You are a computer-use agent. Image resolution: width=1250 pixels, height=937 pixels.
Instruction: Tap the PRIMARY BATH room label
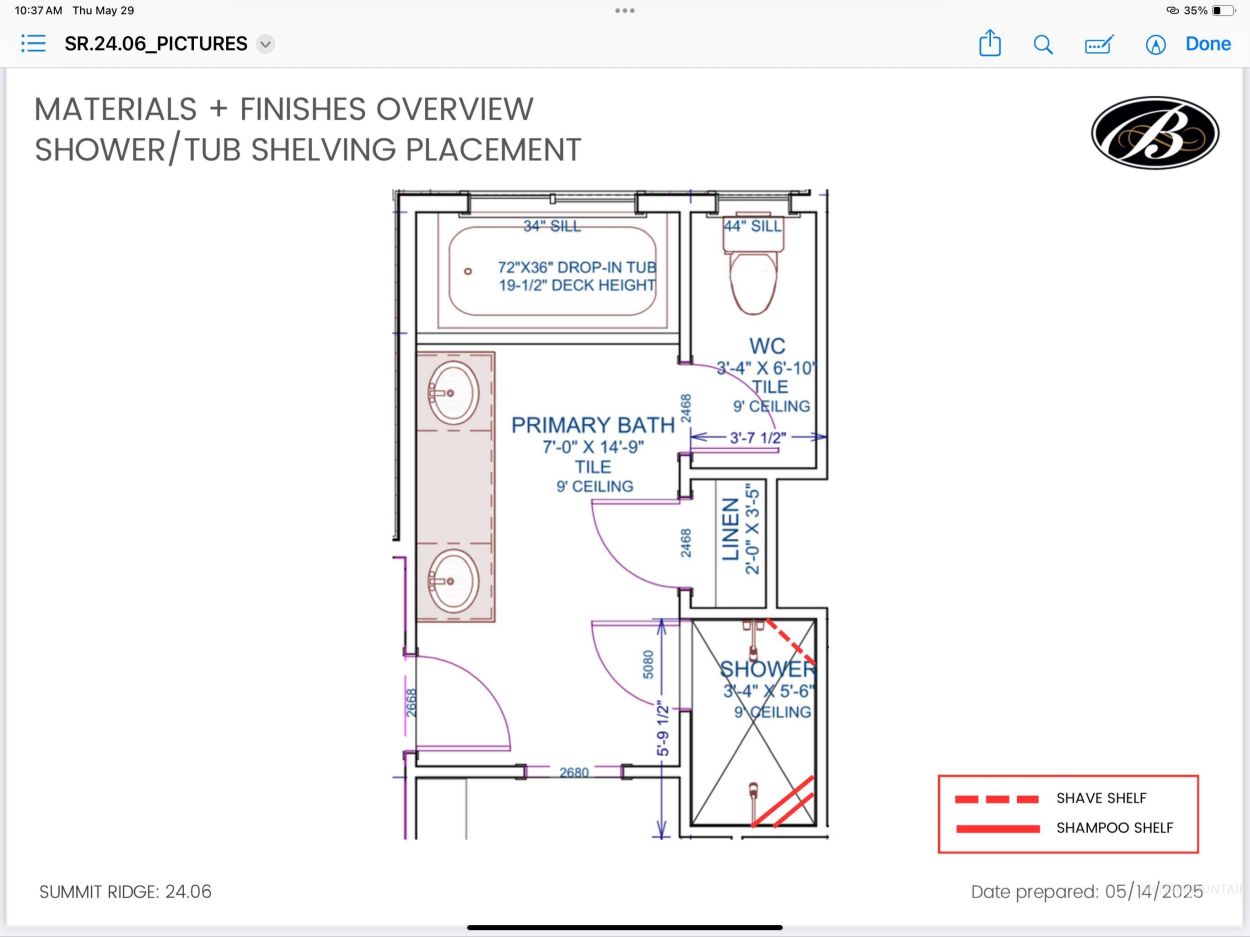(x=593, y=425)
